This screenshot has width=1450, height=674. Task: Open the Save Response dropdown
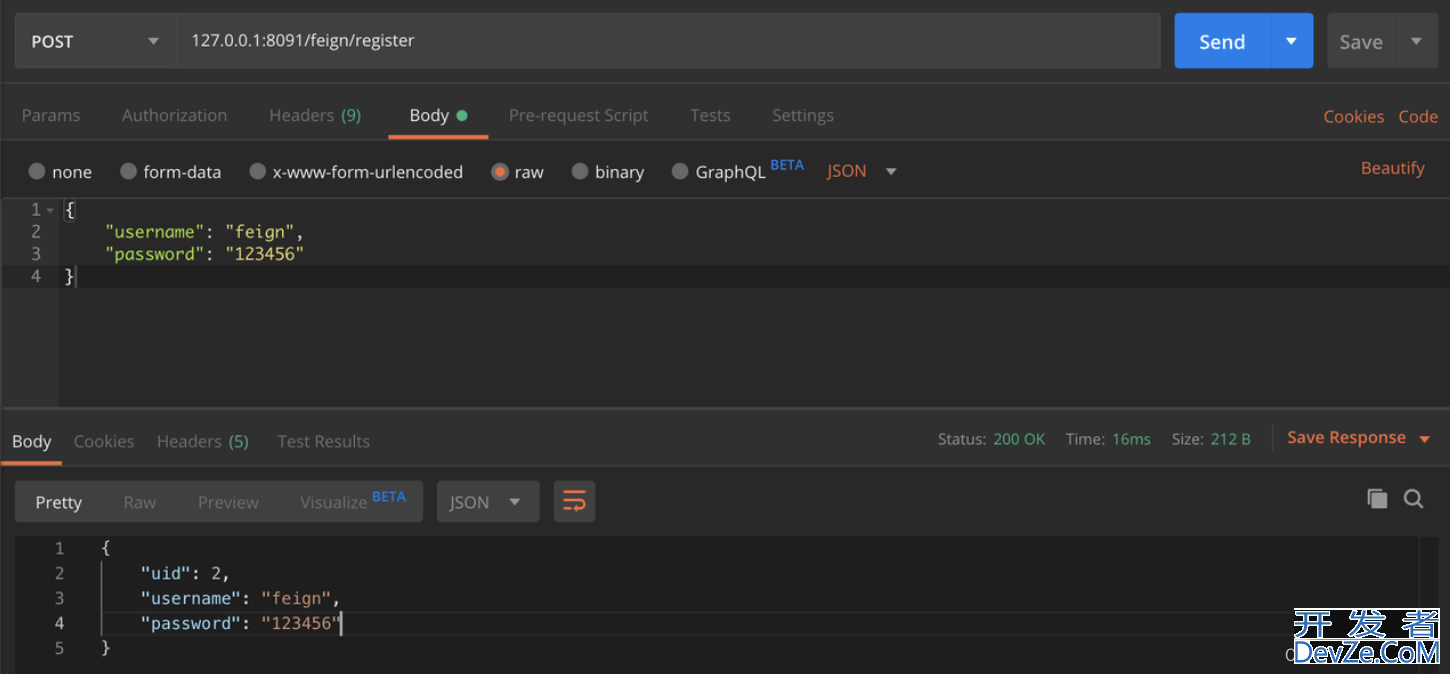coord(1358,438)
